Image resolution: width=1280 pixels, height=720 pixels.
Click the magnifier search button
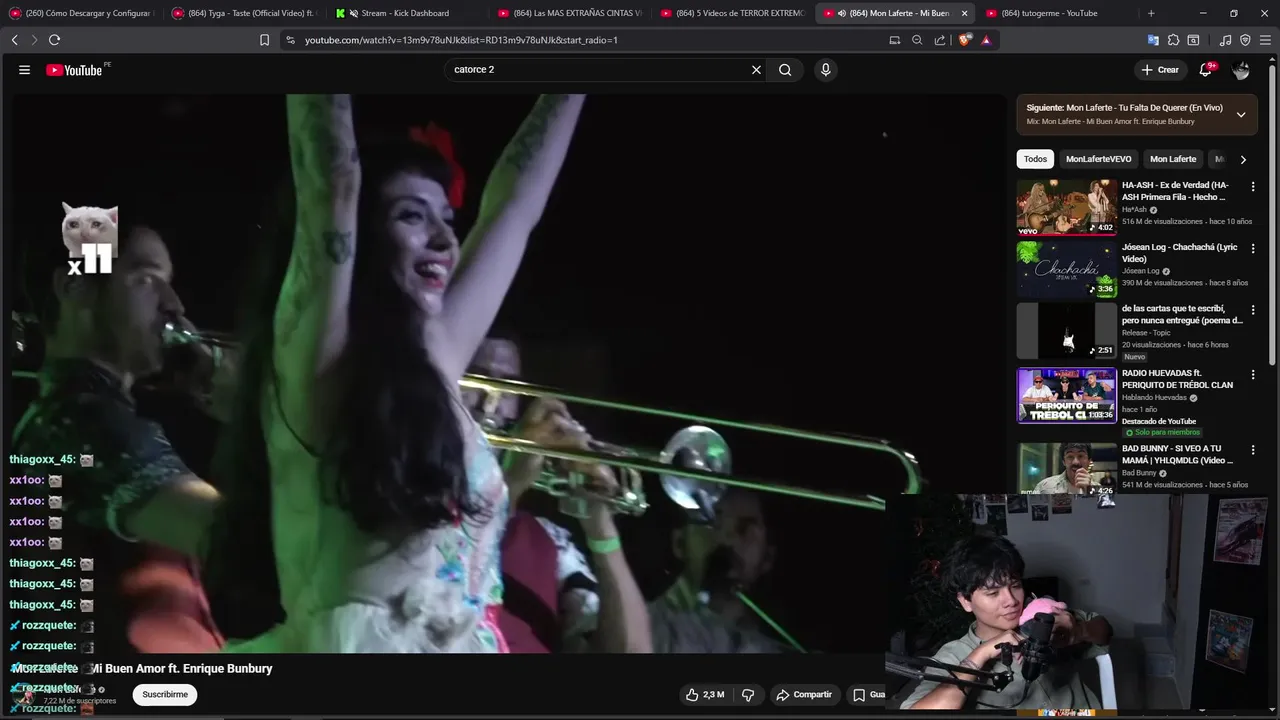(785, 70)
